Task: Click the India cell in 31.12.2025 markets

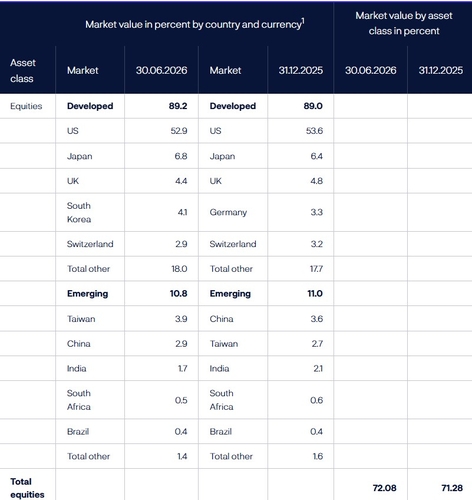Action: click(x=219, y=369)
